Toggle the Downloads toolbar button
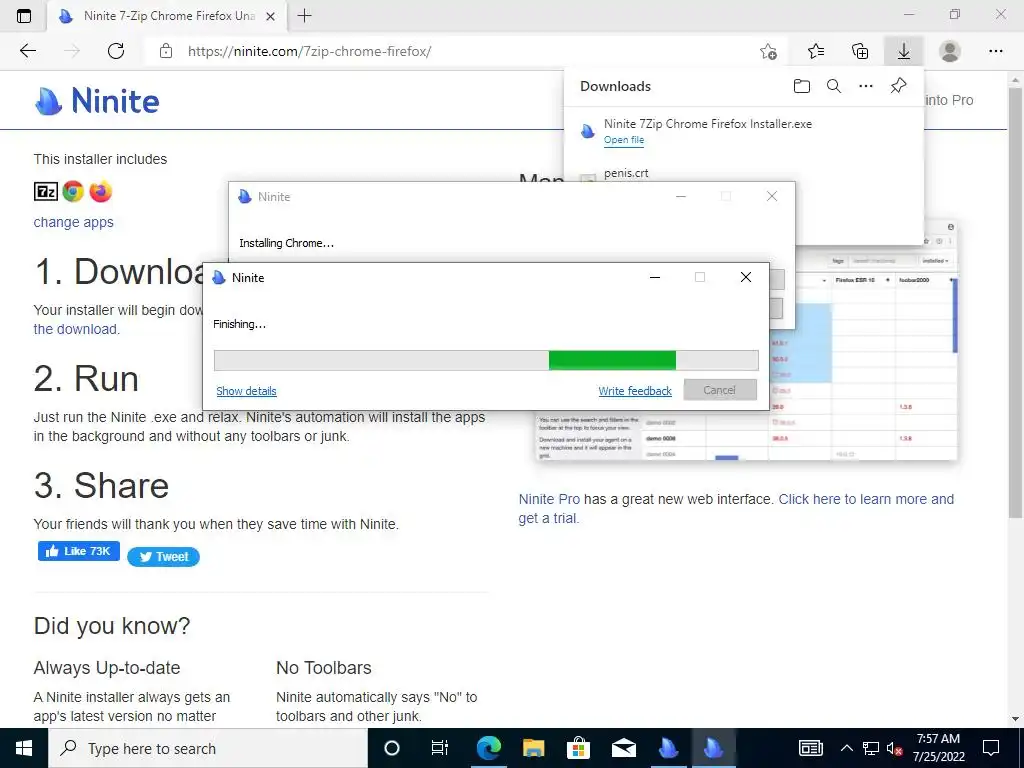Image resolution: width=1024 pixels, height=768 pixels. 904,51
